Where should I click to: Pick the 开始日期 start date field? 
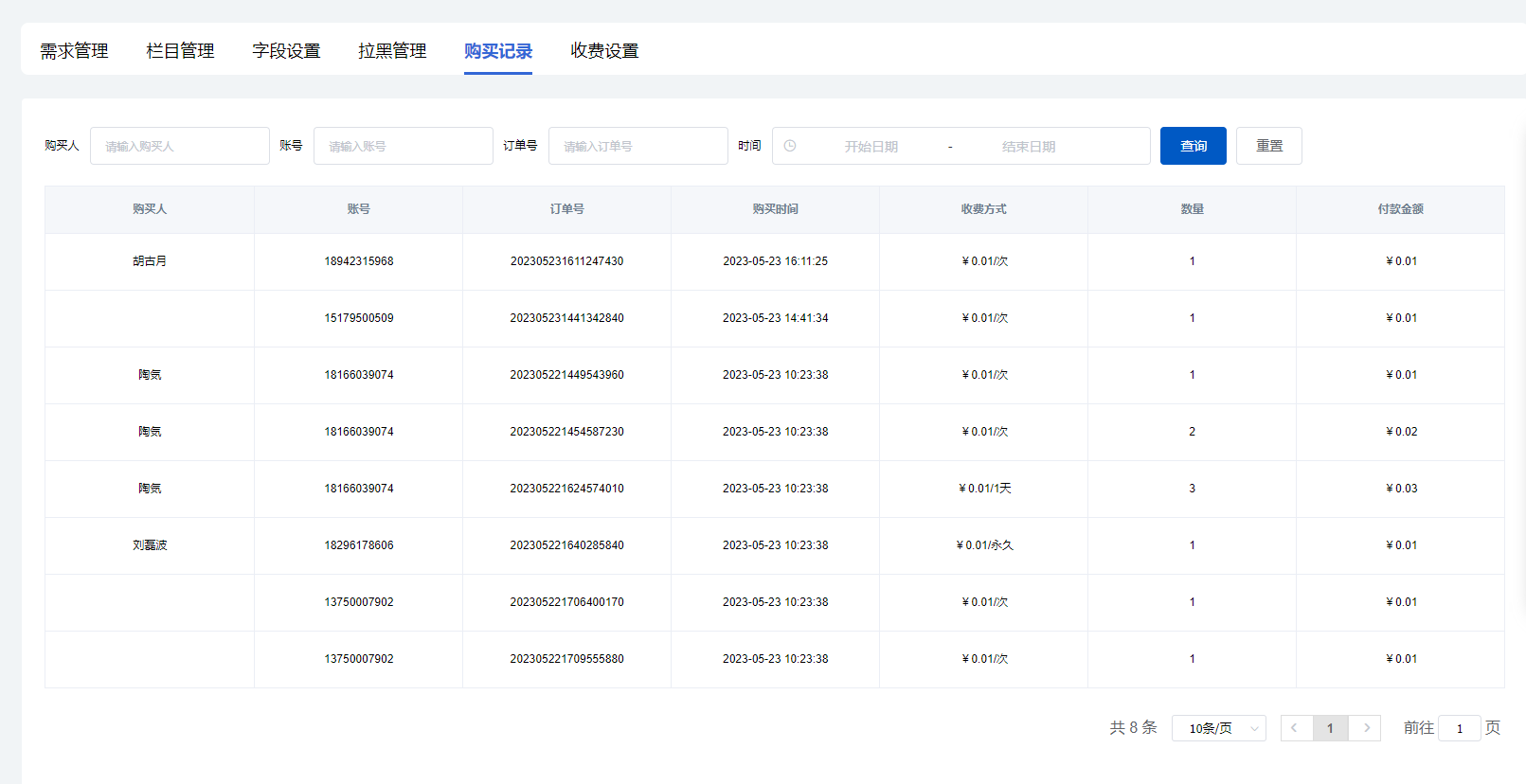click(871, 147)
